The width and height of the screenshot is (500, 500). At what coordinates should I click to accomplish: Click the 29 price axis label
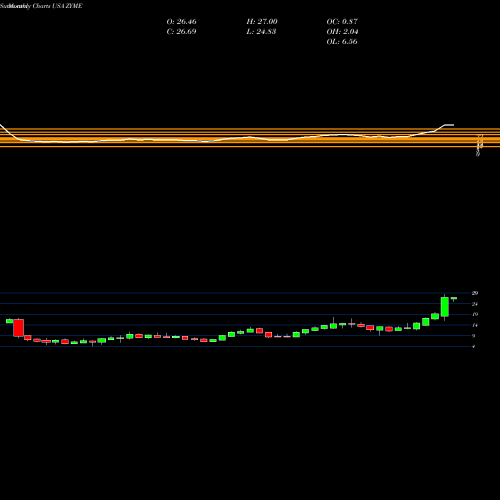(475, 293)
